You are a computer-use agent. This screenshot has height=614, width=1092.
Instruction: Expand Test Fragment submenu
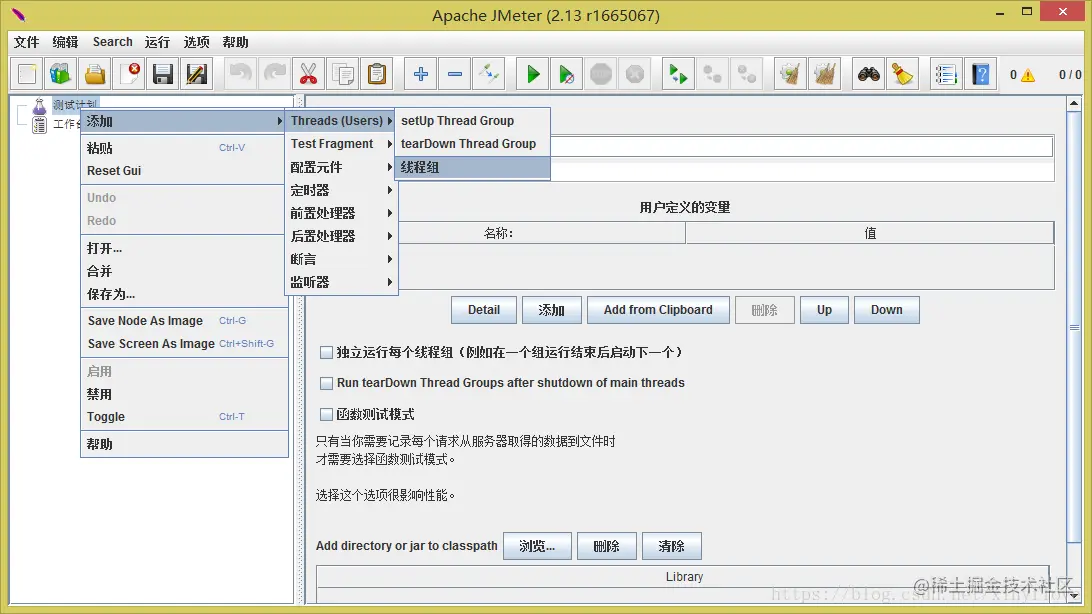(341, 144)
